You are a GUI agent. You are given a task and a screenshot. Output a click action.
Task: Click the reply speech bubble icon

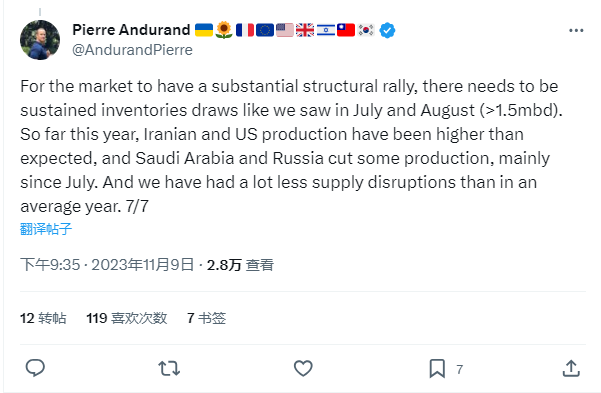pos(35,368)
